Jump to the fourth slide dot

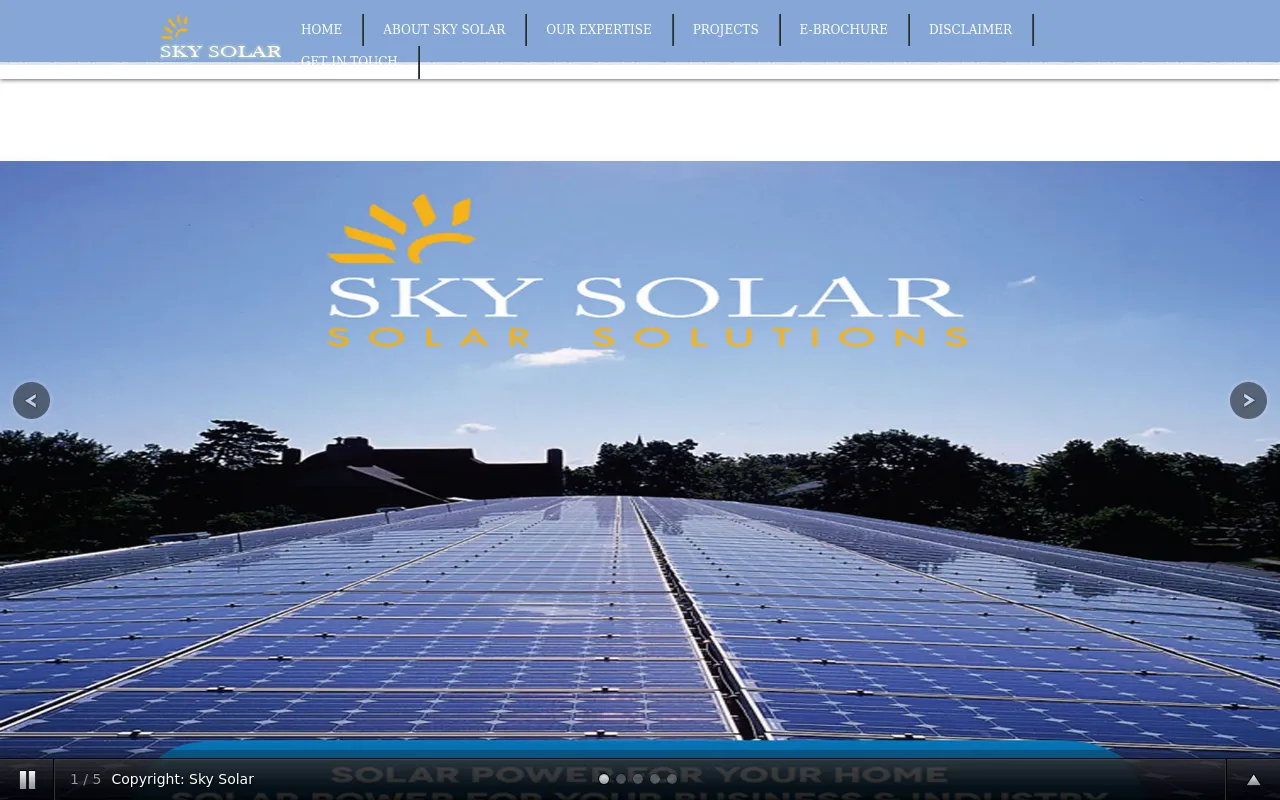click(655, 779)
